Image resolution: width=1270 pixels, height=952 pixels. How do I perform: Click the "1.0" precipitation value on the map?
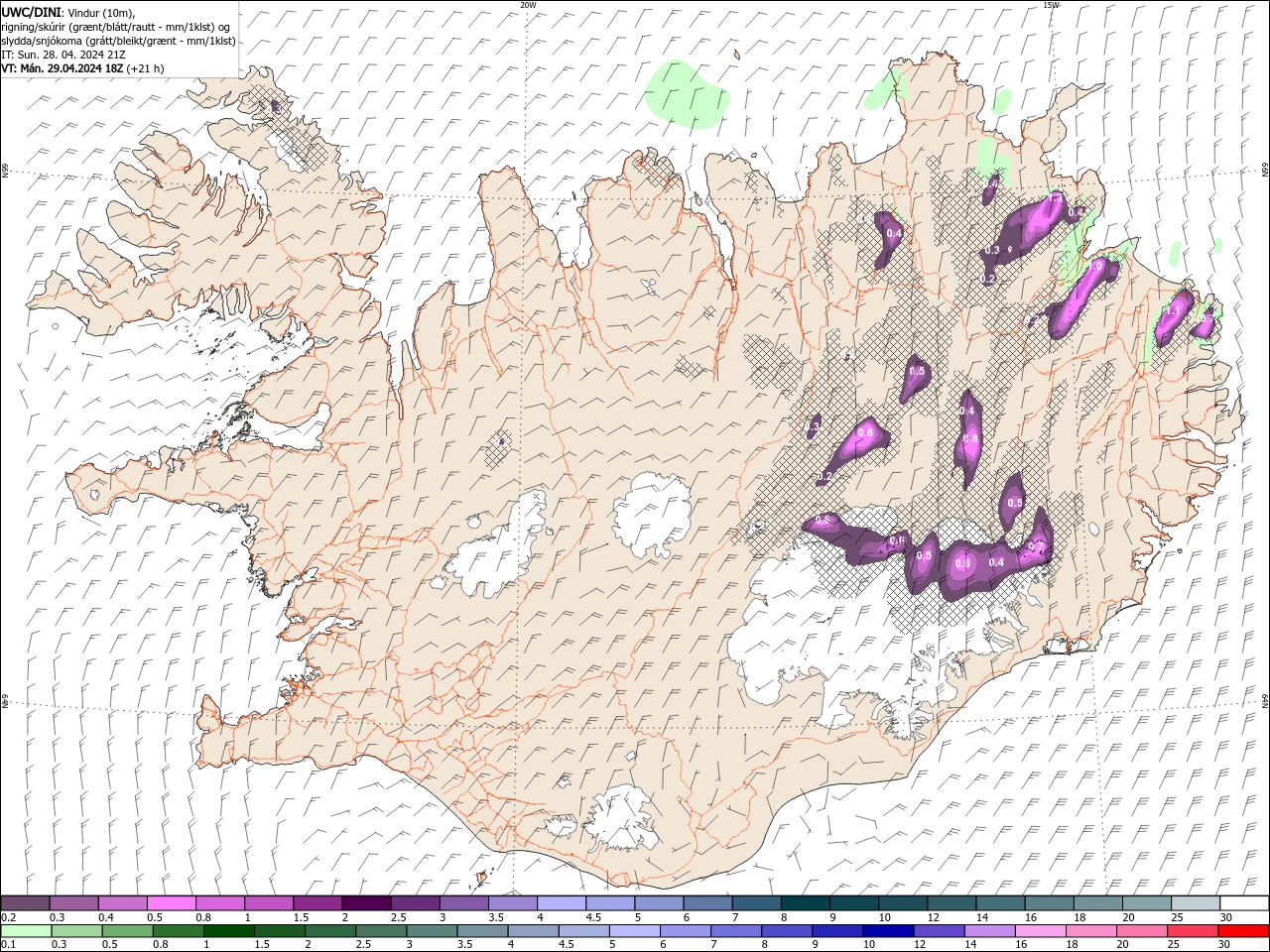1095,266
